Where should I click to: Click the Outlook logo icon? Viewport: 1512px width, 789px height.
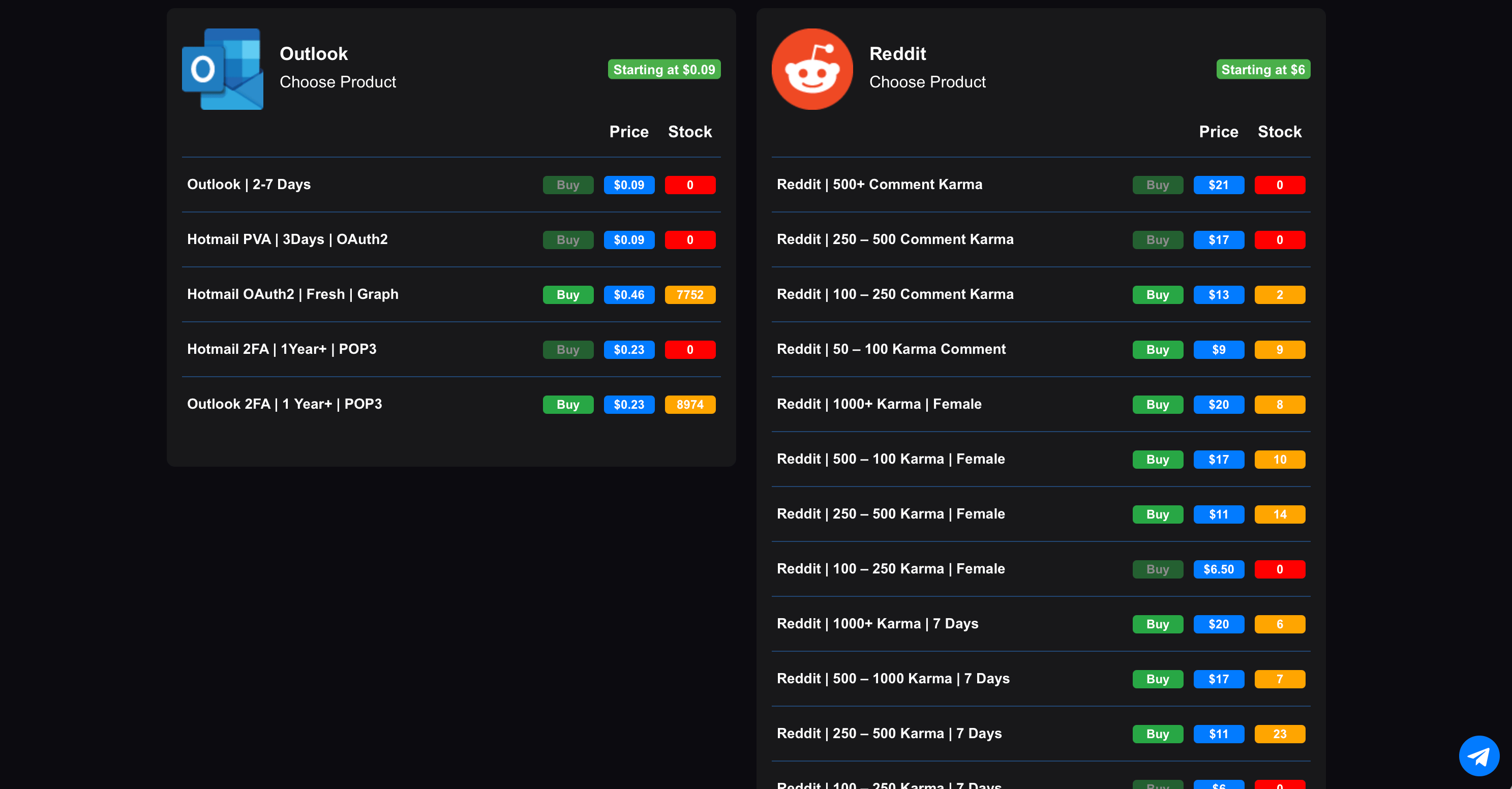click(223, 69)
